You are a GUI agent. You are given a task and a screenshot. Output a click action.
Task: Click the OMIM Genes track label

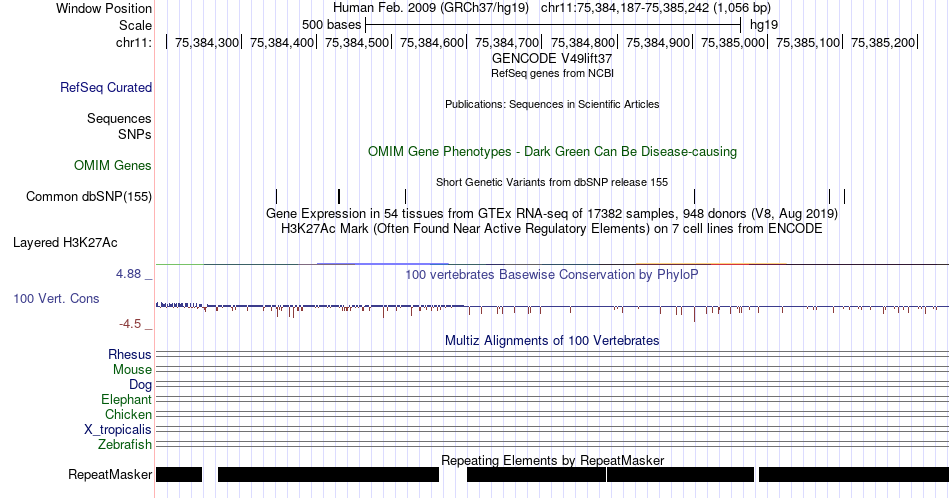click(x=113, y=165)
